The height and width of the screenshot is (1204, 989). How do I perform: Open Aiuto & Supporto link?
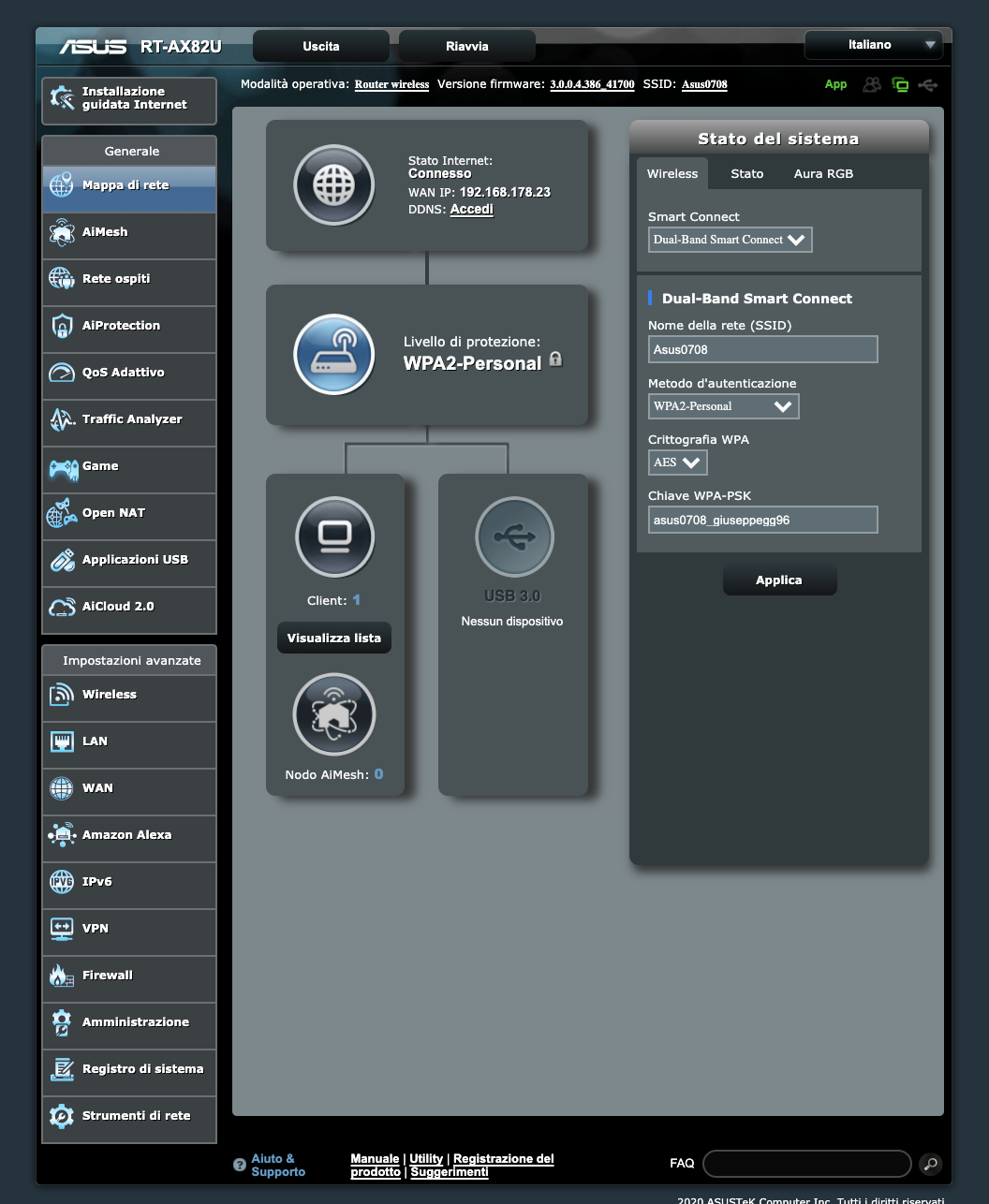[x=278, y=1166]
